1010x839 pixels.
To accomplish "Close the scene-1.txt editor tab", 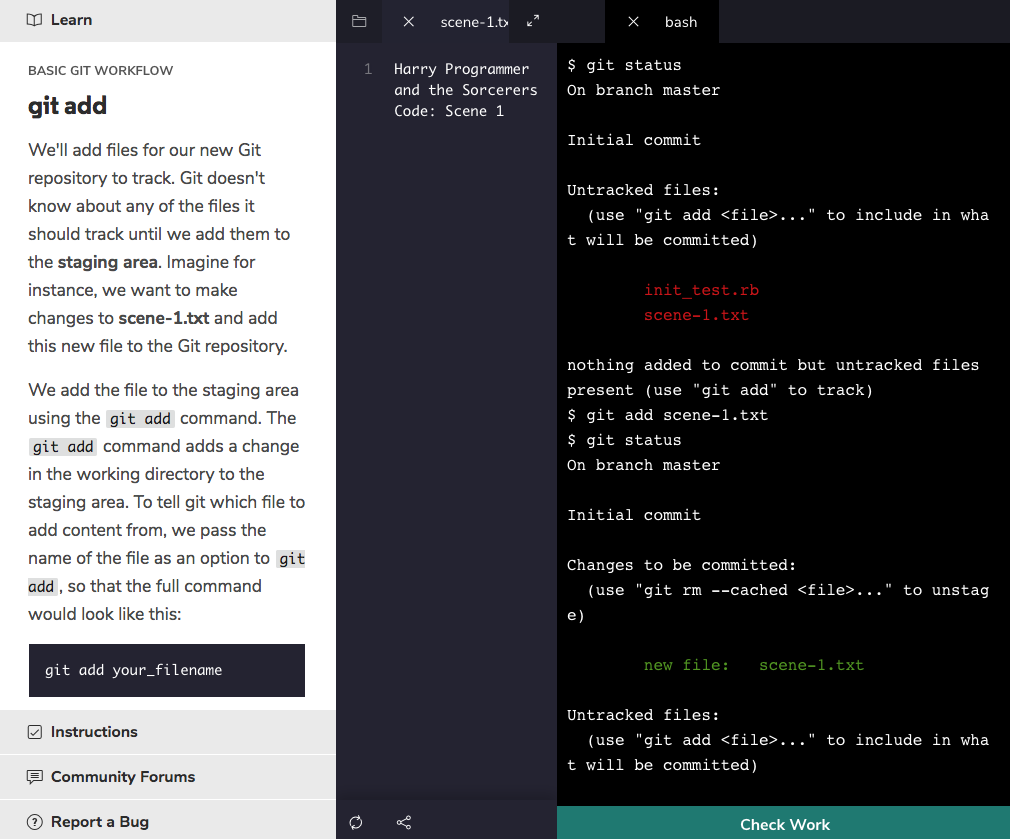I will pos(408,22).
